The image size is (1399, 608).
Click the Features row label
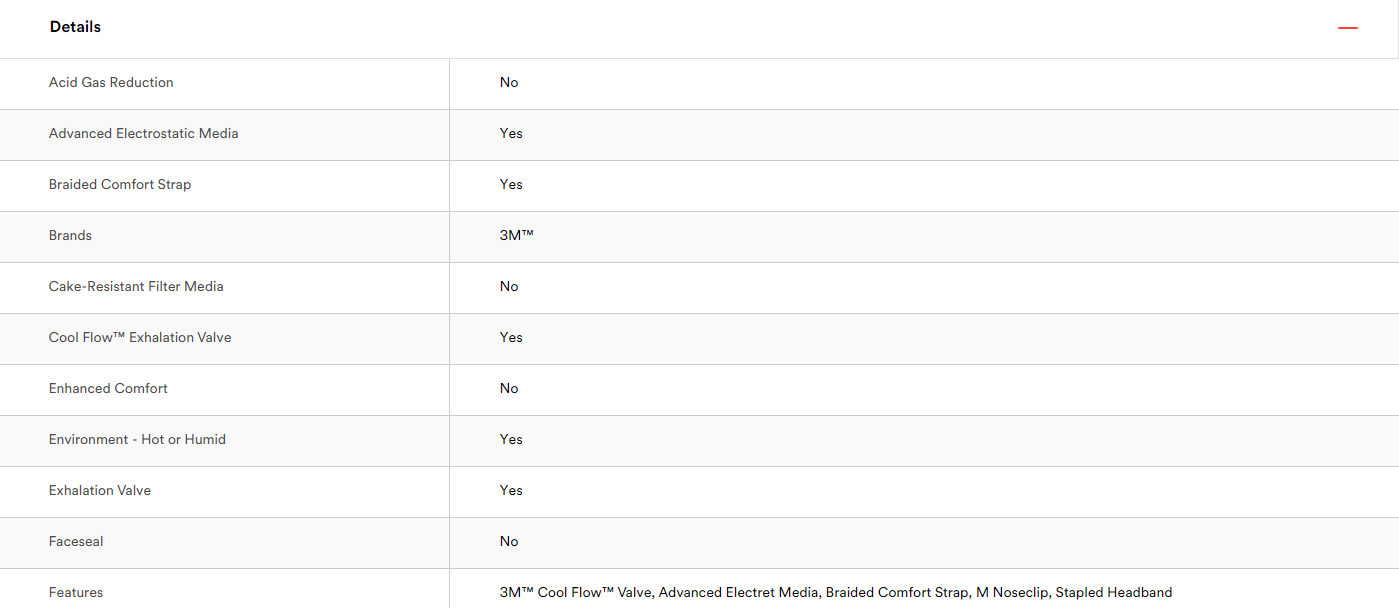click(76, 593)
